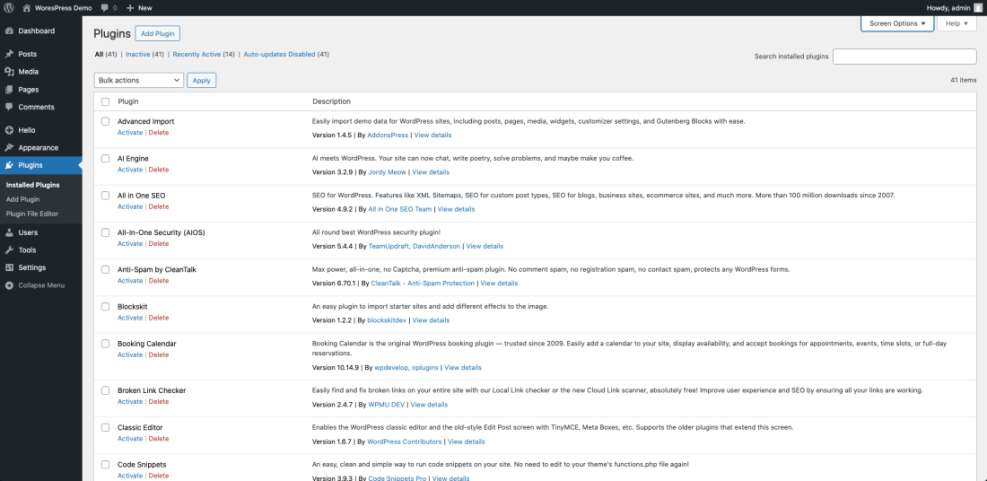Click the Users icon in sidebar
The image size is (987, 481).
point(9,232)
